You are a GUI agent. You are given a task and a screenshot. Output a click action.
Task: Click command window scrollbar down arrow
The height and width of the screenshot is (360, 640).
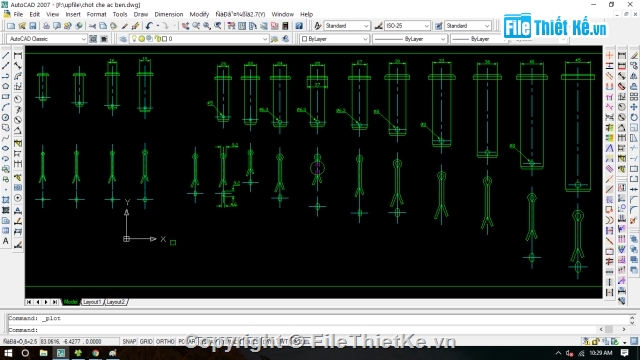tap(632, 322)
